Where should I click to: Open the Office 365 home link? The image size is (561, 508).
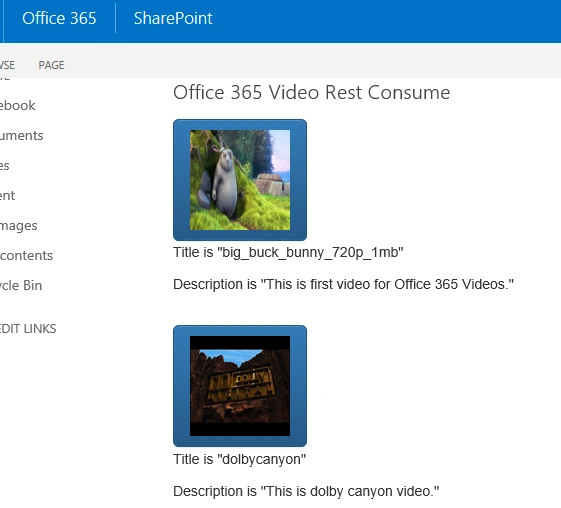pos(59,18)
